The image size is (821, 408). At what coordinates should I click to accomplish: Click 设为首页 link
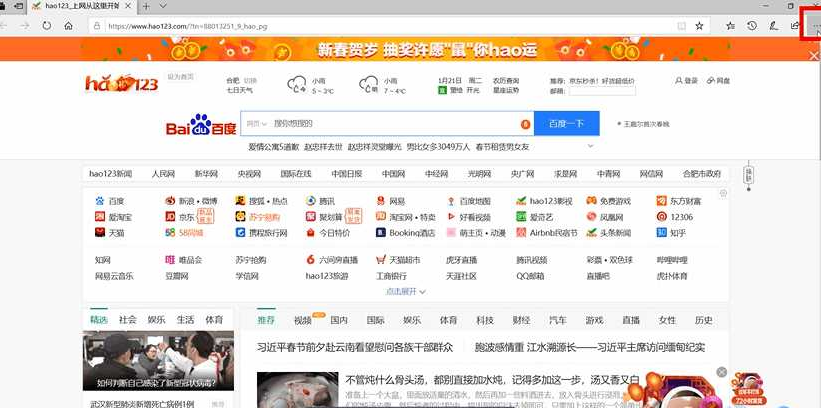tap(180, 76)
